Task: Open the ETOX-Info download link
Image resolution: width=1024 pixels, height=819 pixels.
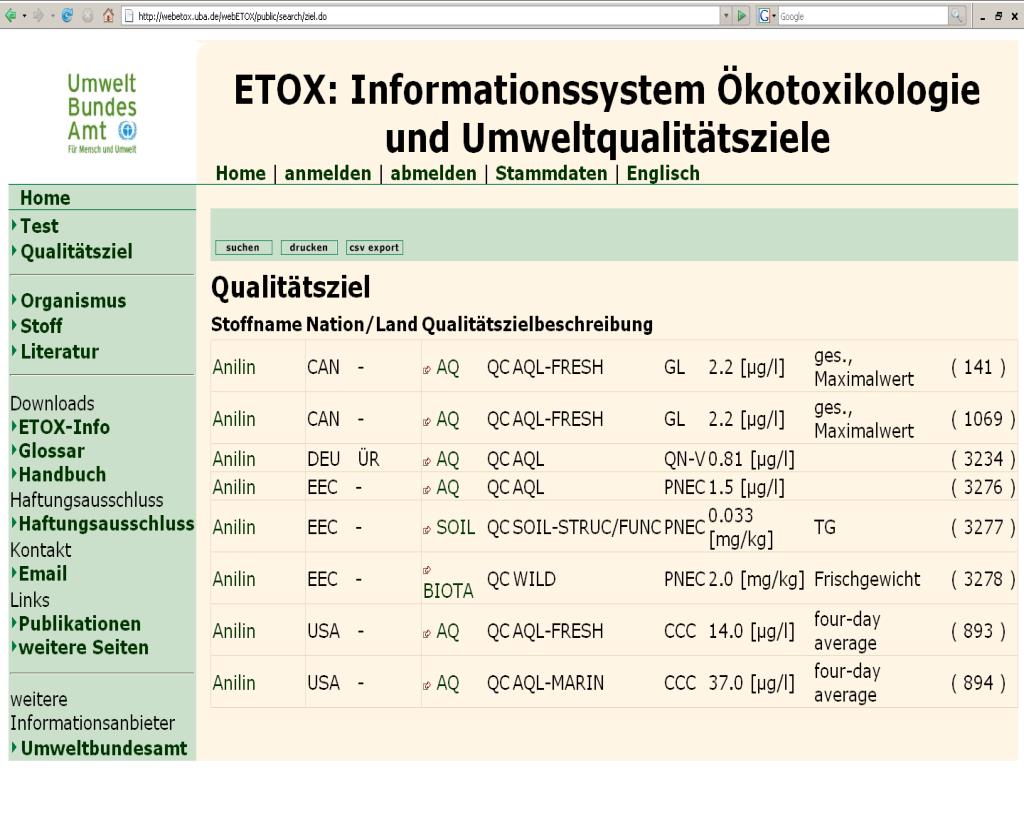Action: point(64,427)
